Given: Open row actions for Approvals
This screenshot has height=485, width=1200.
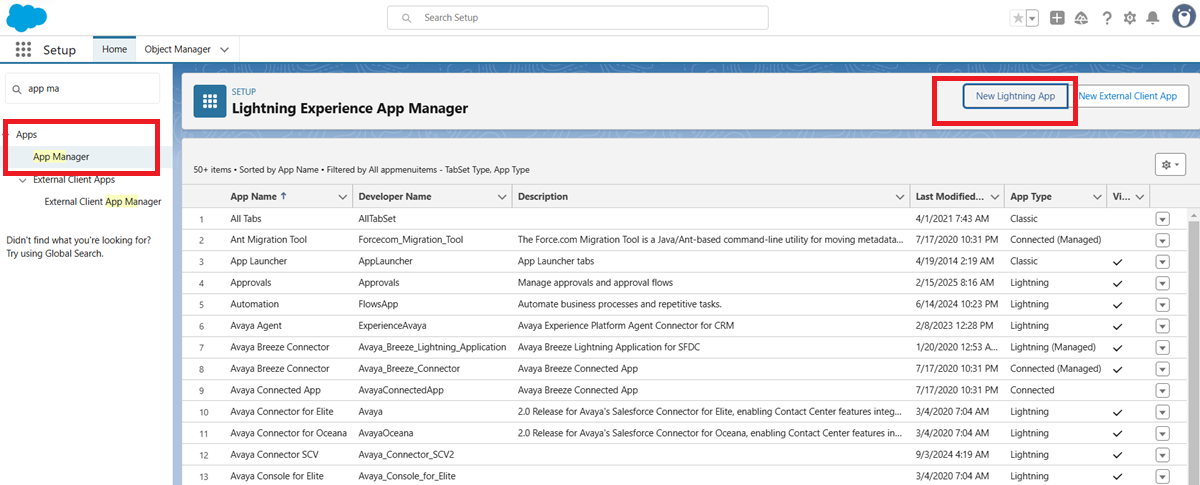Looking at the screenshot, I should tap(1162, 283).
